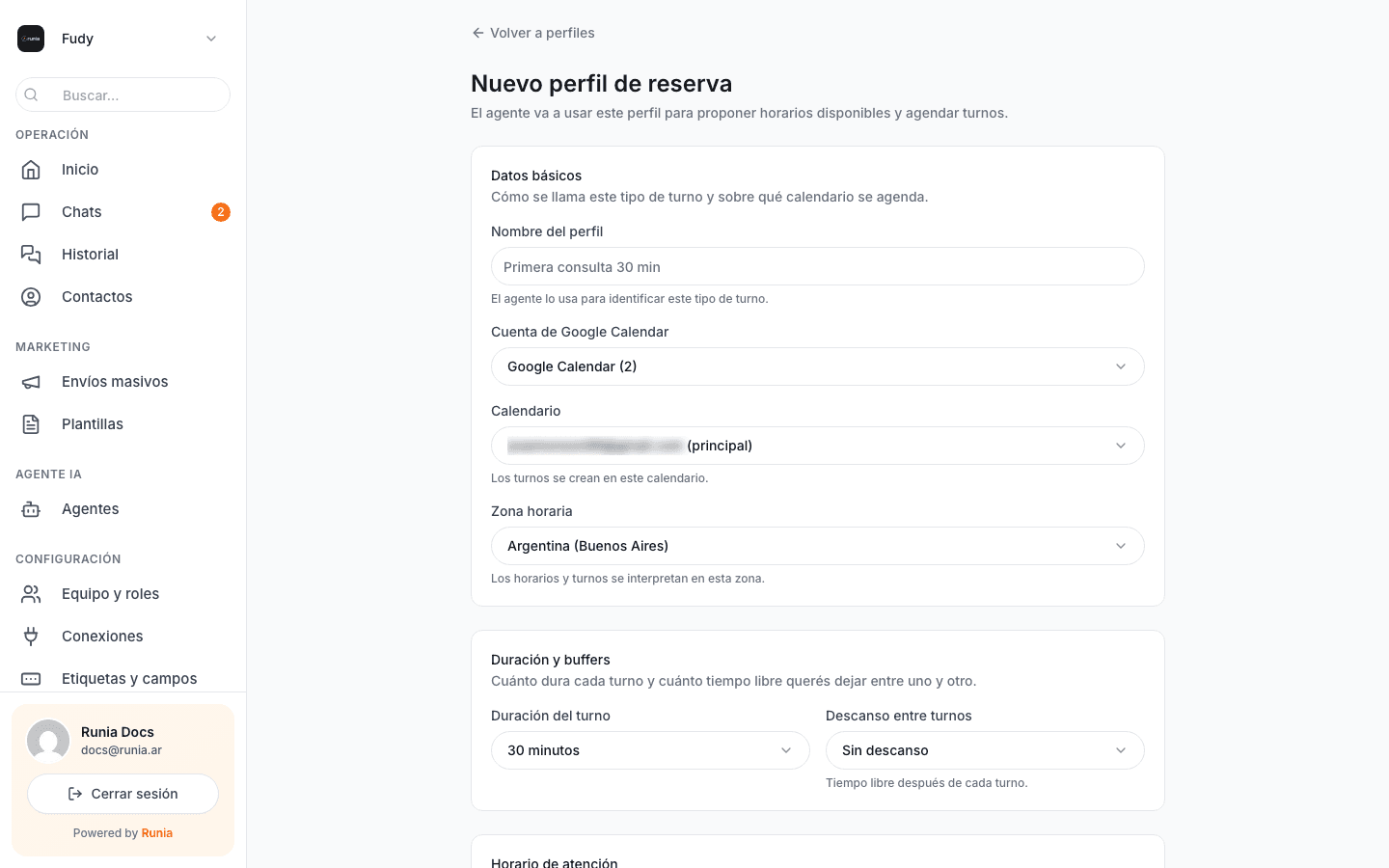Click the Nombre del perfil field

[817, 266]
